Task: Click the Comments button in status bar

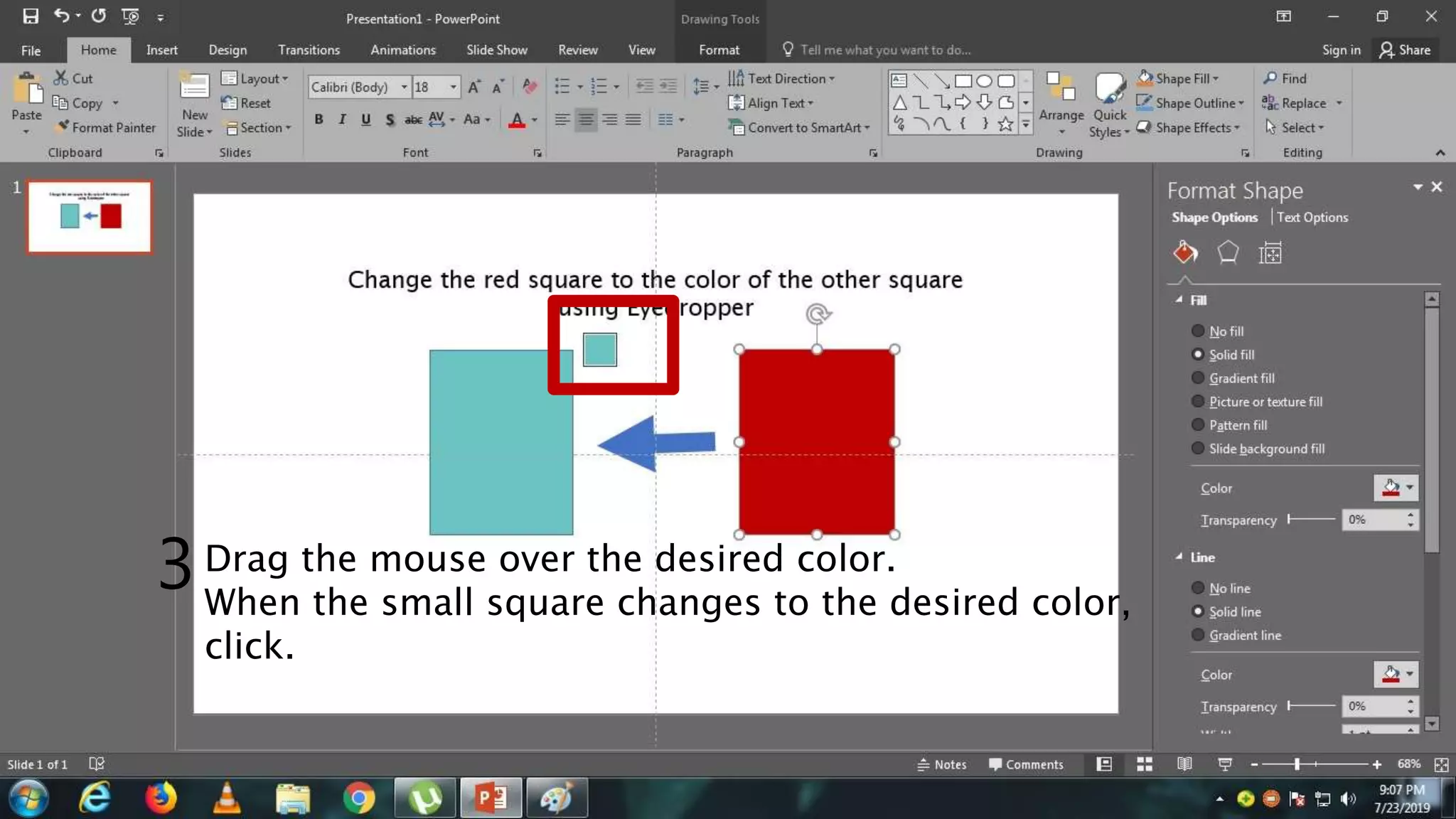Action: pos(1026,764)
